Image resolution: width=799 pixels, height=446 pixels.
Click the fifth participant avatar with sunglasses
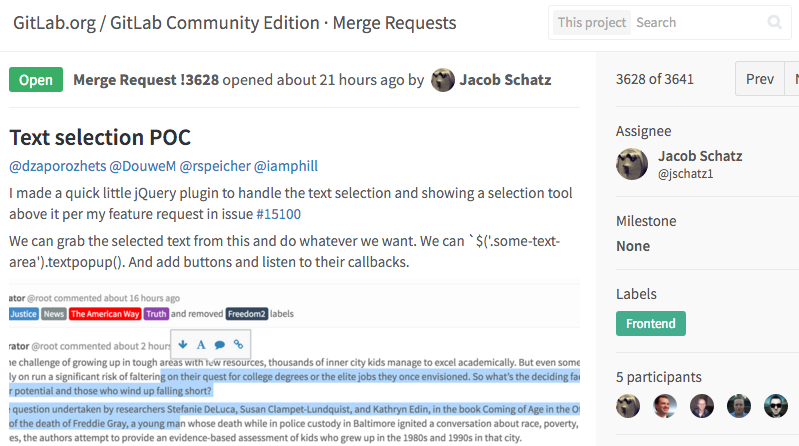(x=776, y=406)
